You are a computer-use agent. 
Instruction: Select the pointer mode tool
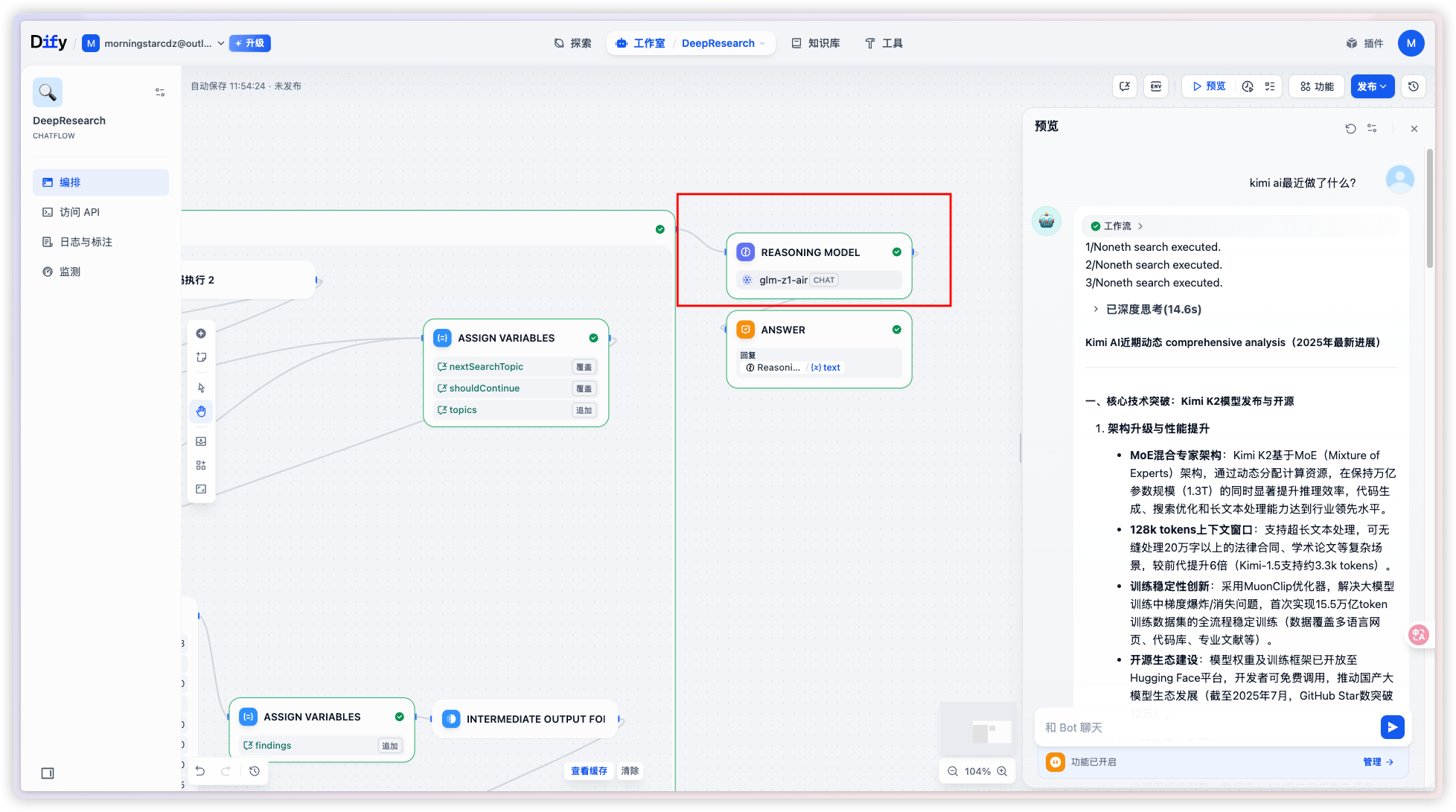pos(201,388)
